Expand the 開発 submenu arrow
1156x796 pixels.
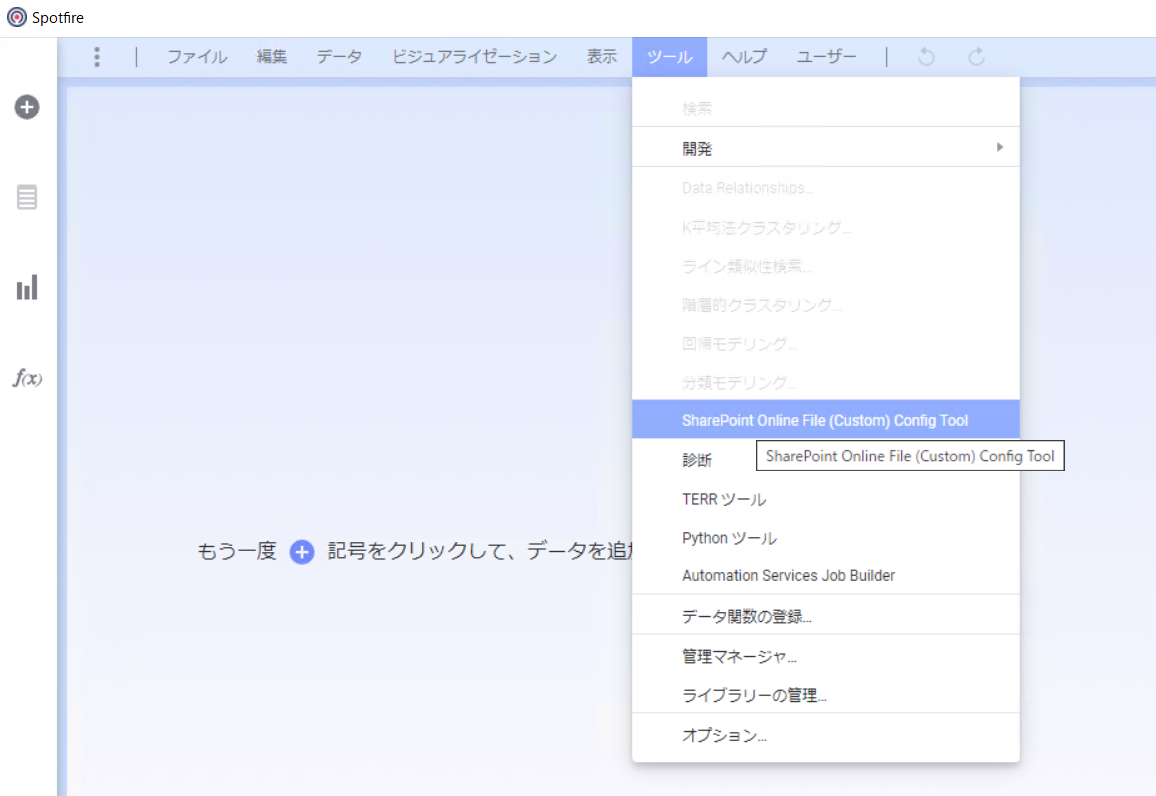click(x=1000, y=147)
